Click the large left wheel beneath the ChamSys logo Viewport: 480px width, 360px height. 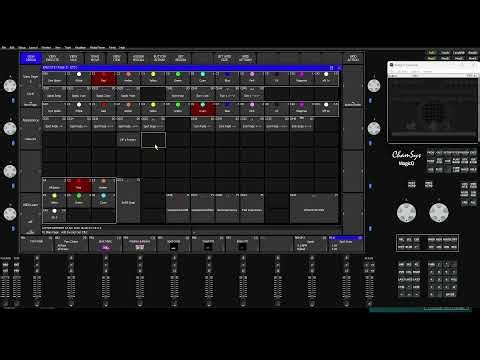point(406,212)
